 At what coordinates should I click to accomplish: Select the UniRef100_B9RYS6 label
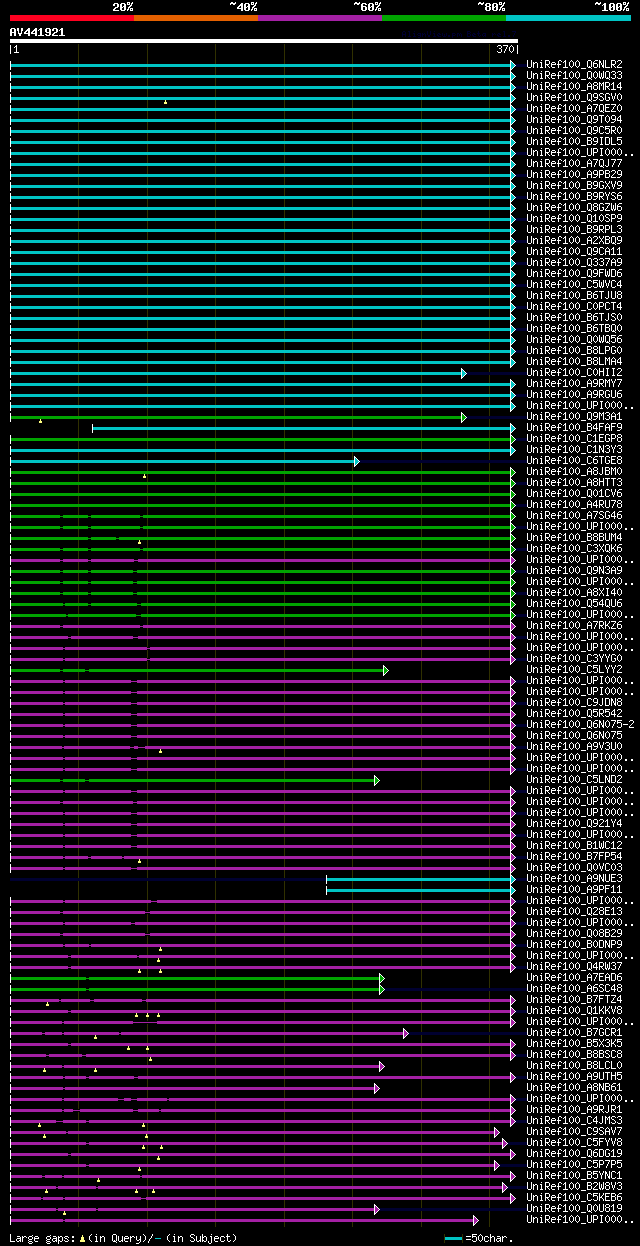574,197
